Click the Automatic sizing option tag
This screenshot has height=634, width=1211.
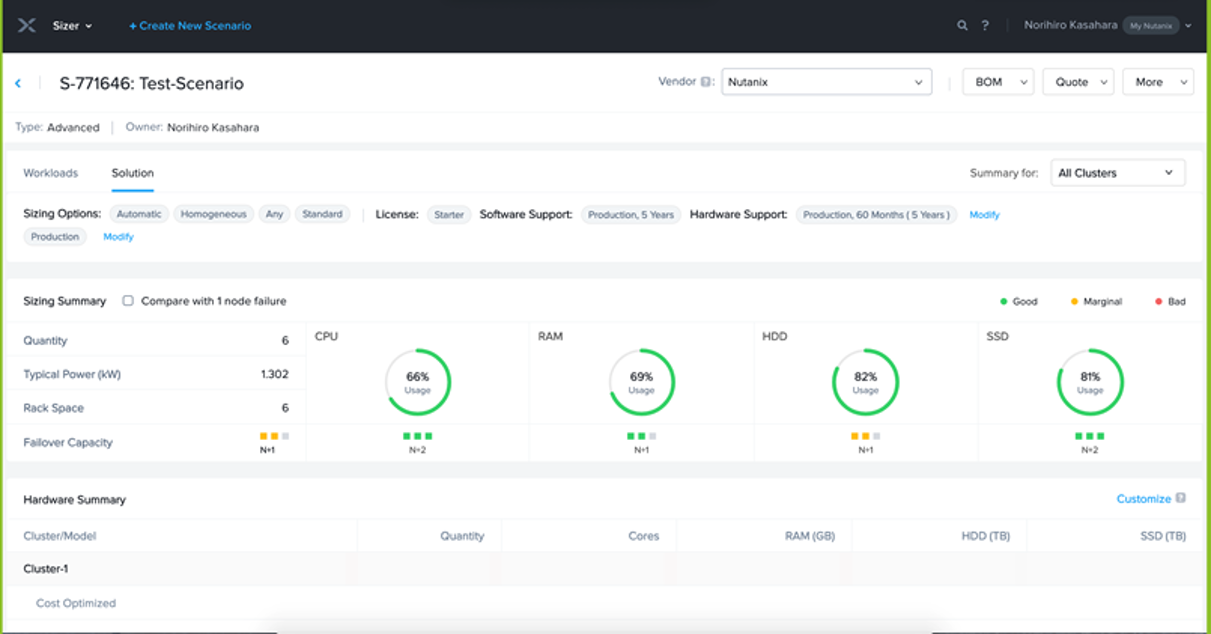[x=138, y=214]
